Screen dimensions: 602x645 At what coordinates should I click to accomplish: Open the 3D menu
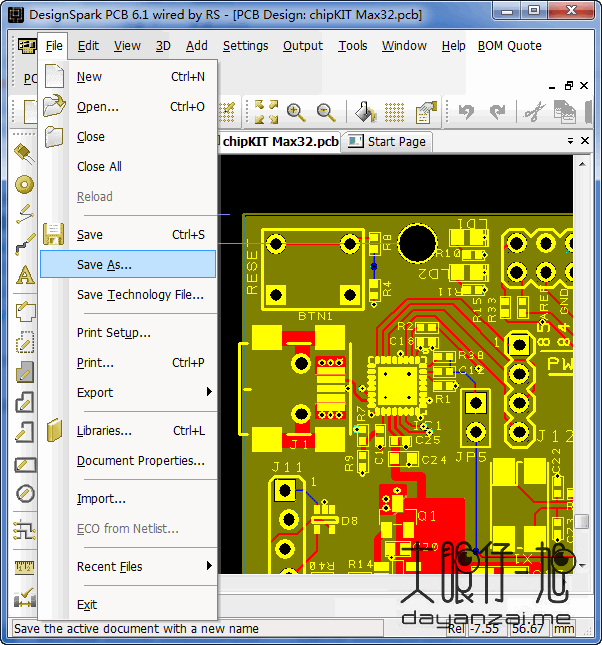[x=163, y=46]
